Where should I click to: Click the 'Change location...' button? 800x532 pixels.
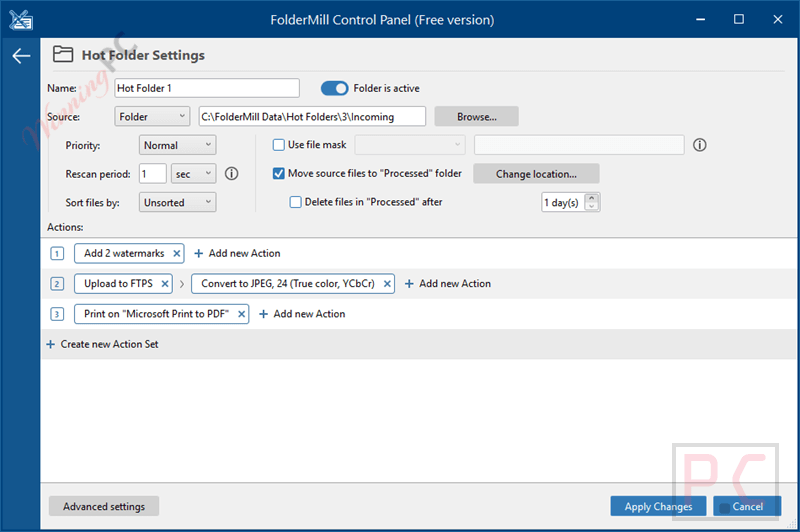tap(536, 174)
